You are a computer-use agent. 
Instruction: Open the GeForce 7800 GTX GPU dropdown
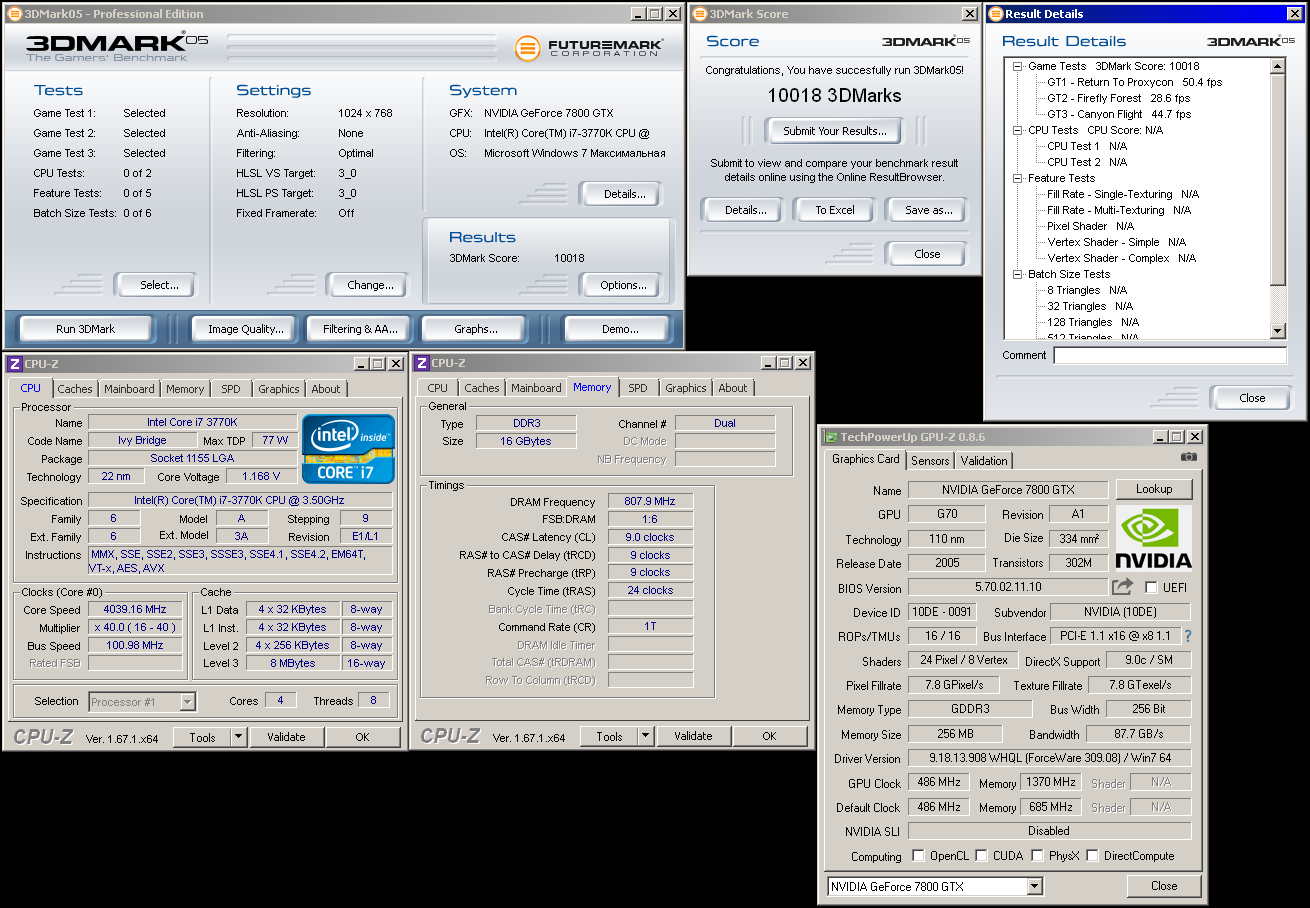1034,886
